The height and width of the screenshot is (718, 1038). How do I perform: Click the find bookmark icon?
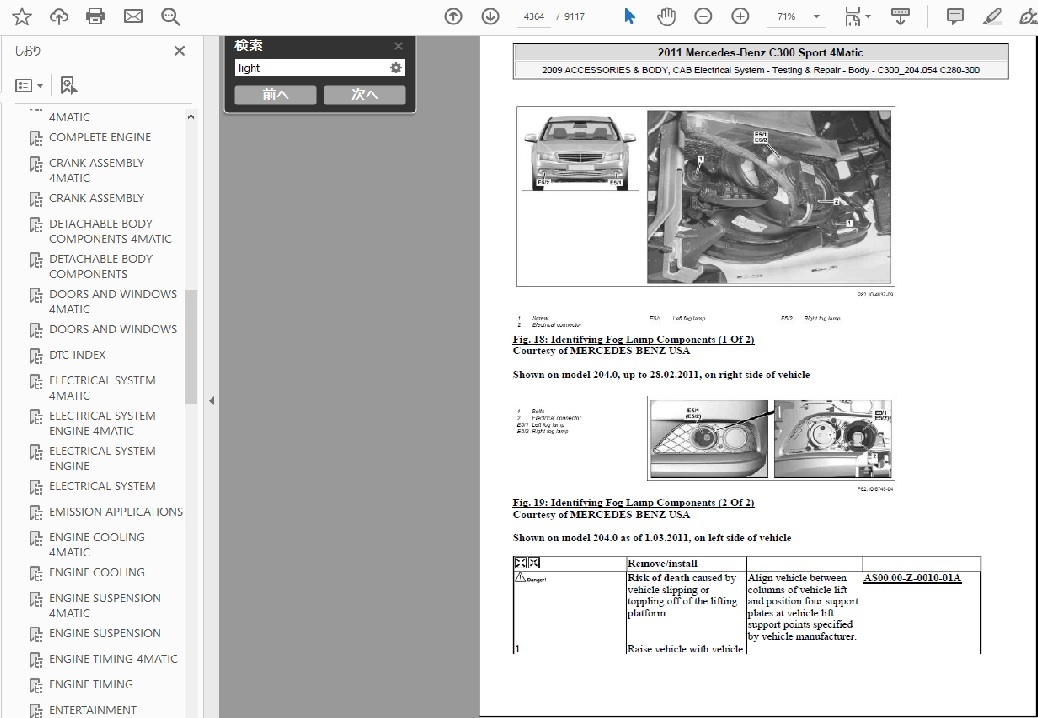68,85
